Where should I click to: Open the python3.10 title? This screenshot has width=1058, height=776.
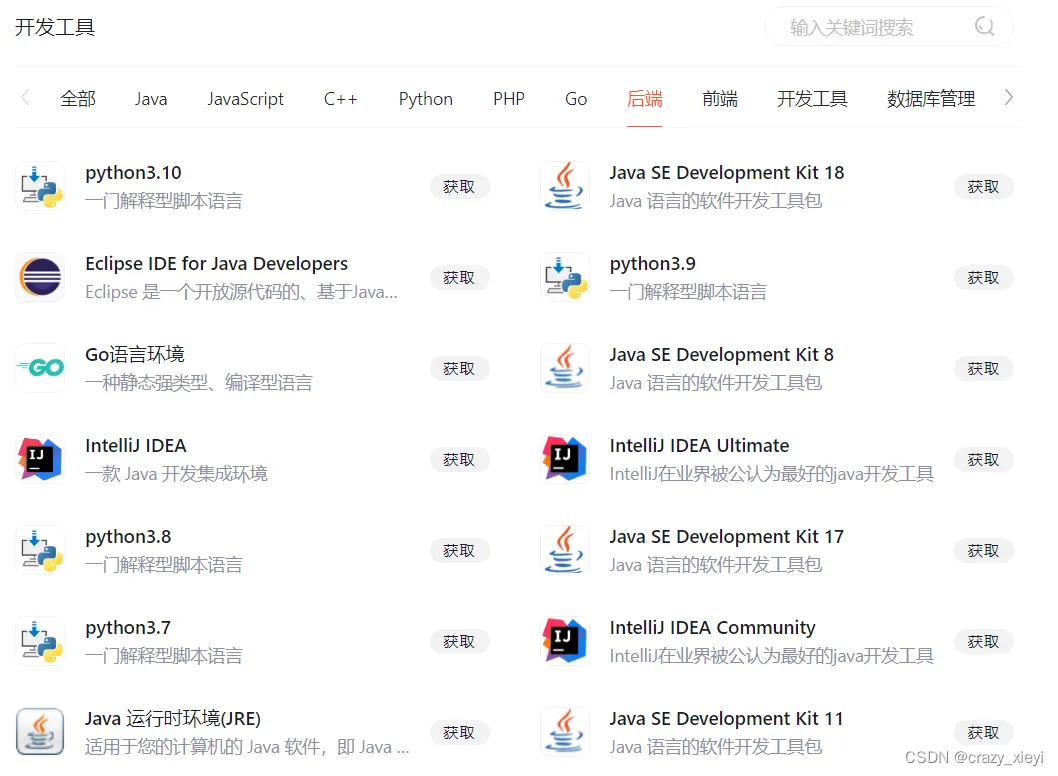pyautogui.click(x=134, y=173)
